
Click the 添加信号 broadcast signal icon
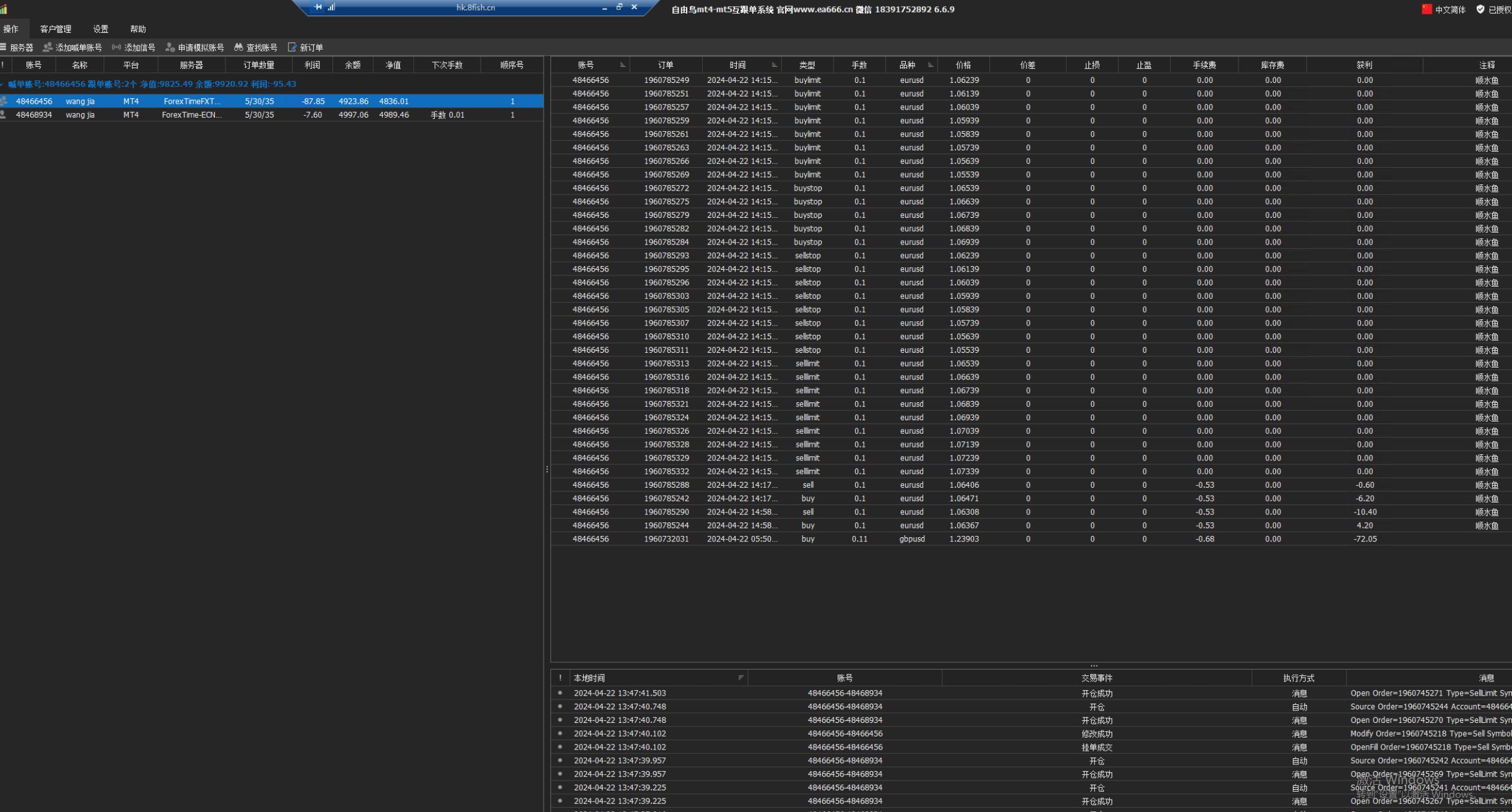(x=116, y=47)
